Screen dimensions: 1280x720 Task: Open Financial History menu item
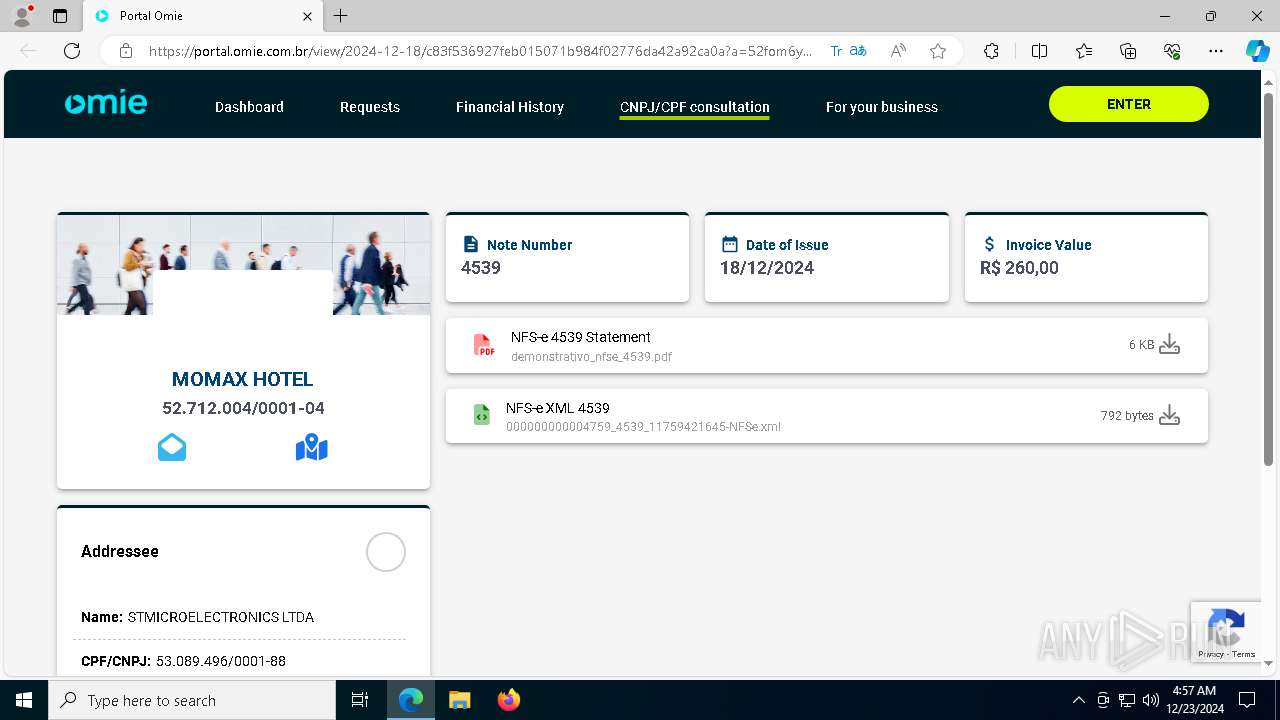click(510, 107)
